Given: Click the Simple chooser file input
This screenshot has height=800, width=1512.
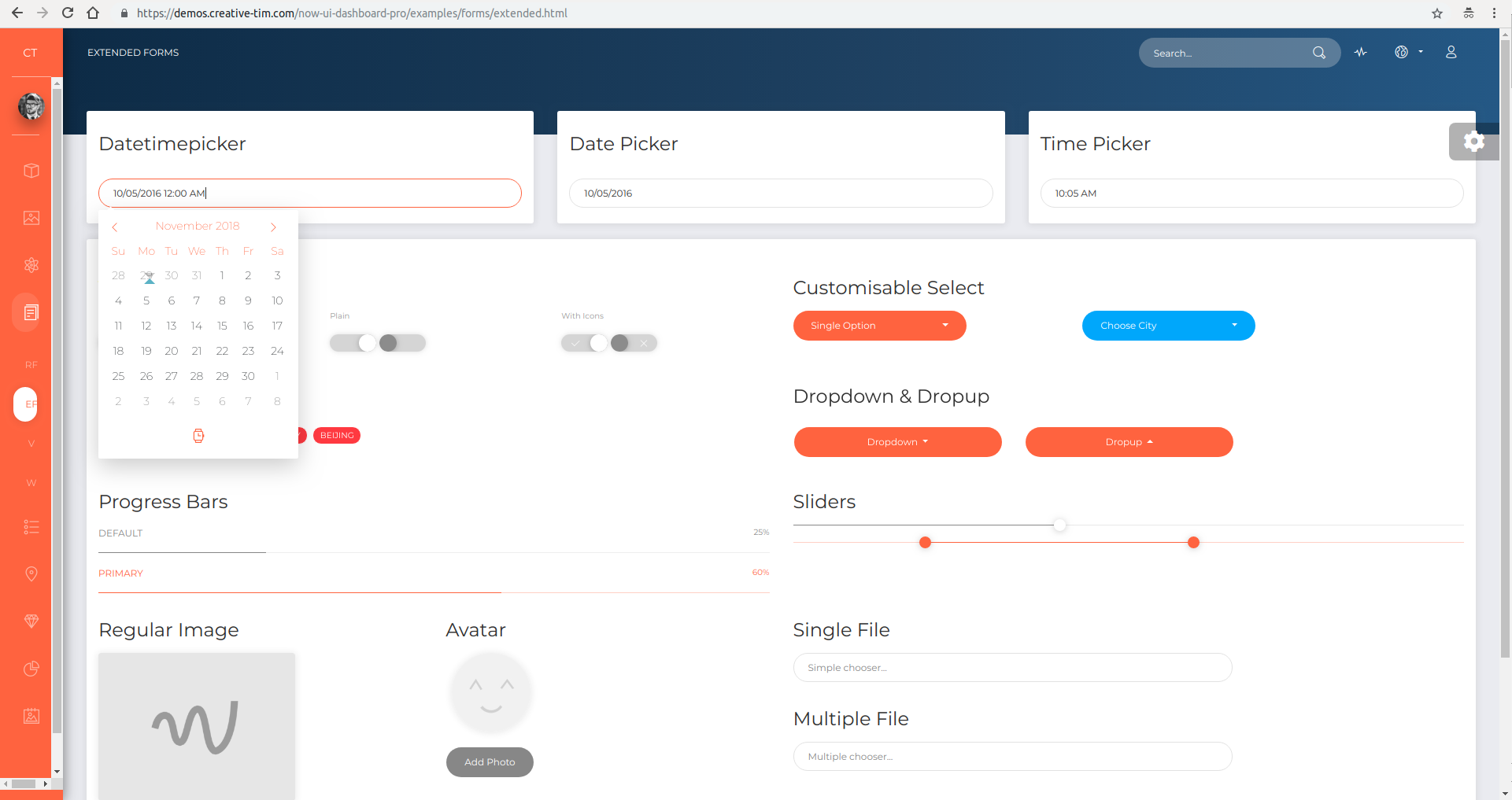Looking at the screenshot, I should pyautogui.click(x=1012, y=668).
